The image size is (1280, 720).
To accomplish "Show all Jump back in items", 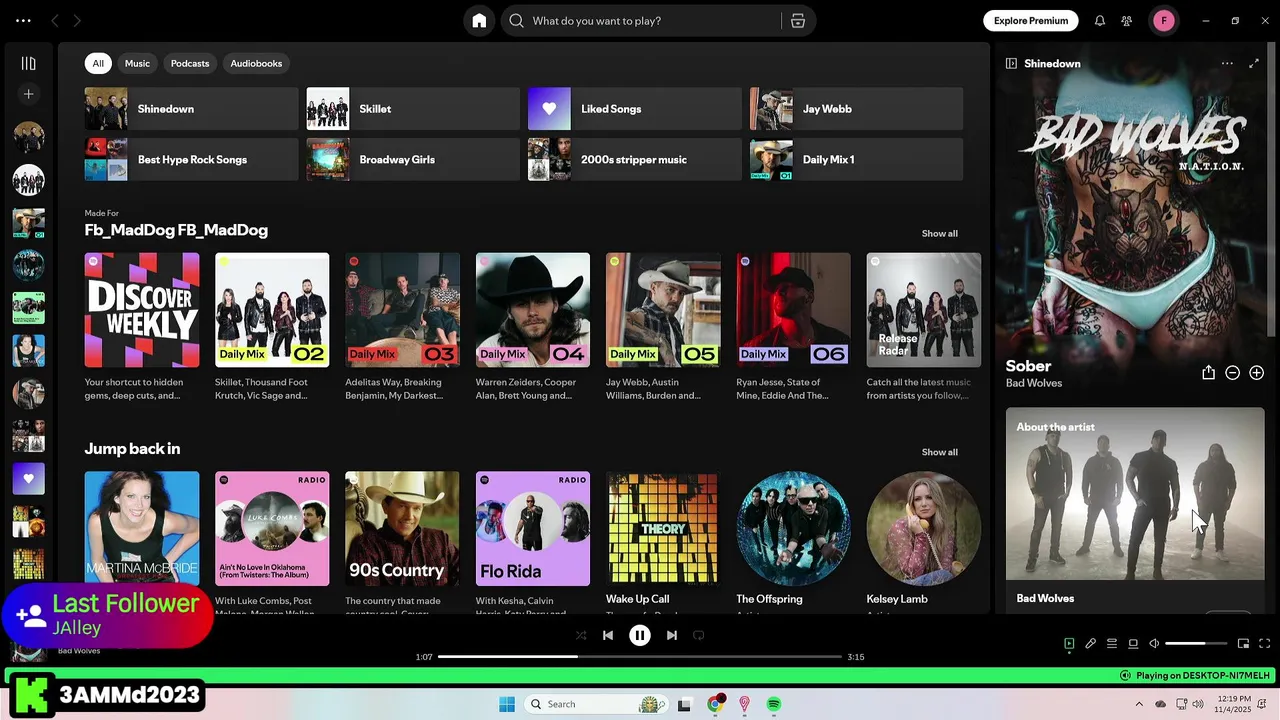I will click(x=939, y=452).
